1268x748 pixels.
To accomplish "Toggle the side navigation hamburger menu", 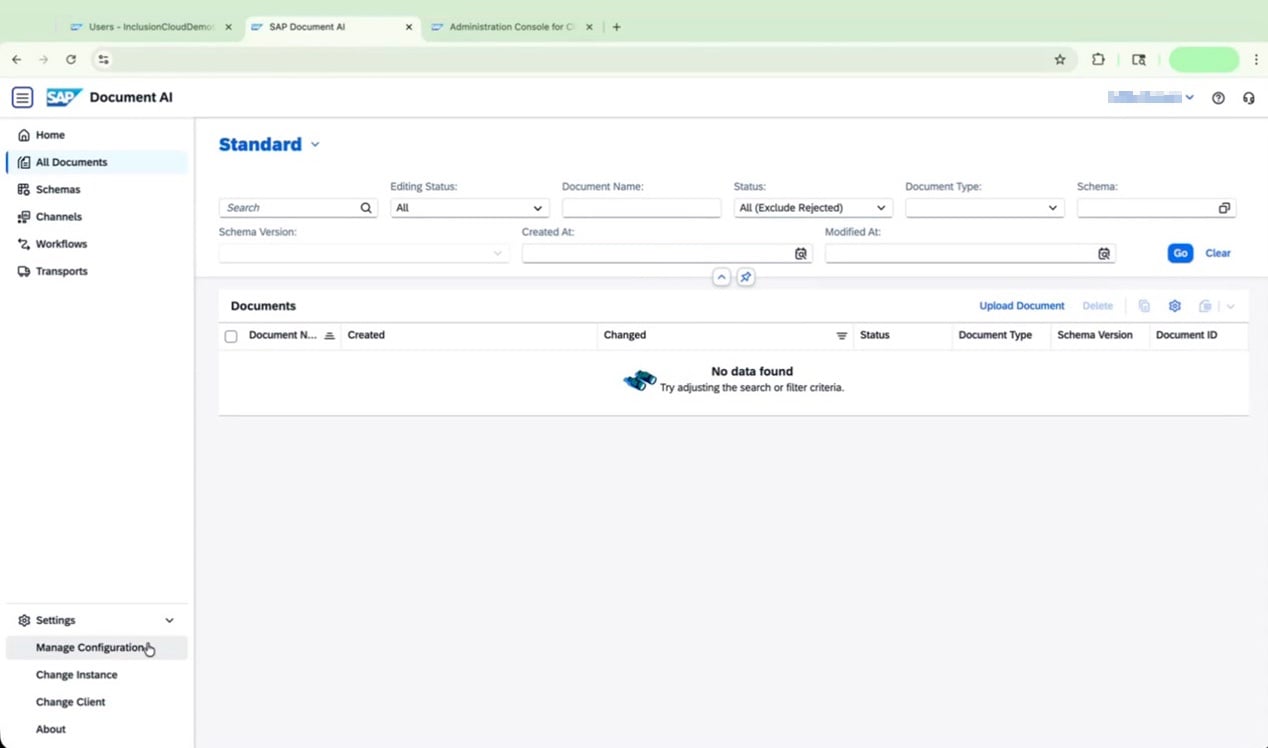I will (x=22, y=97).
